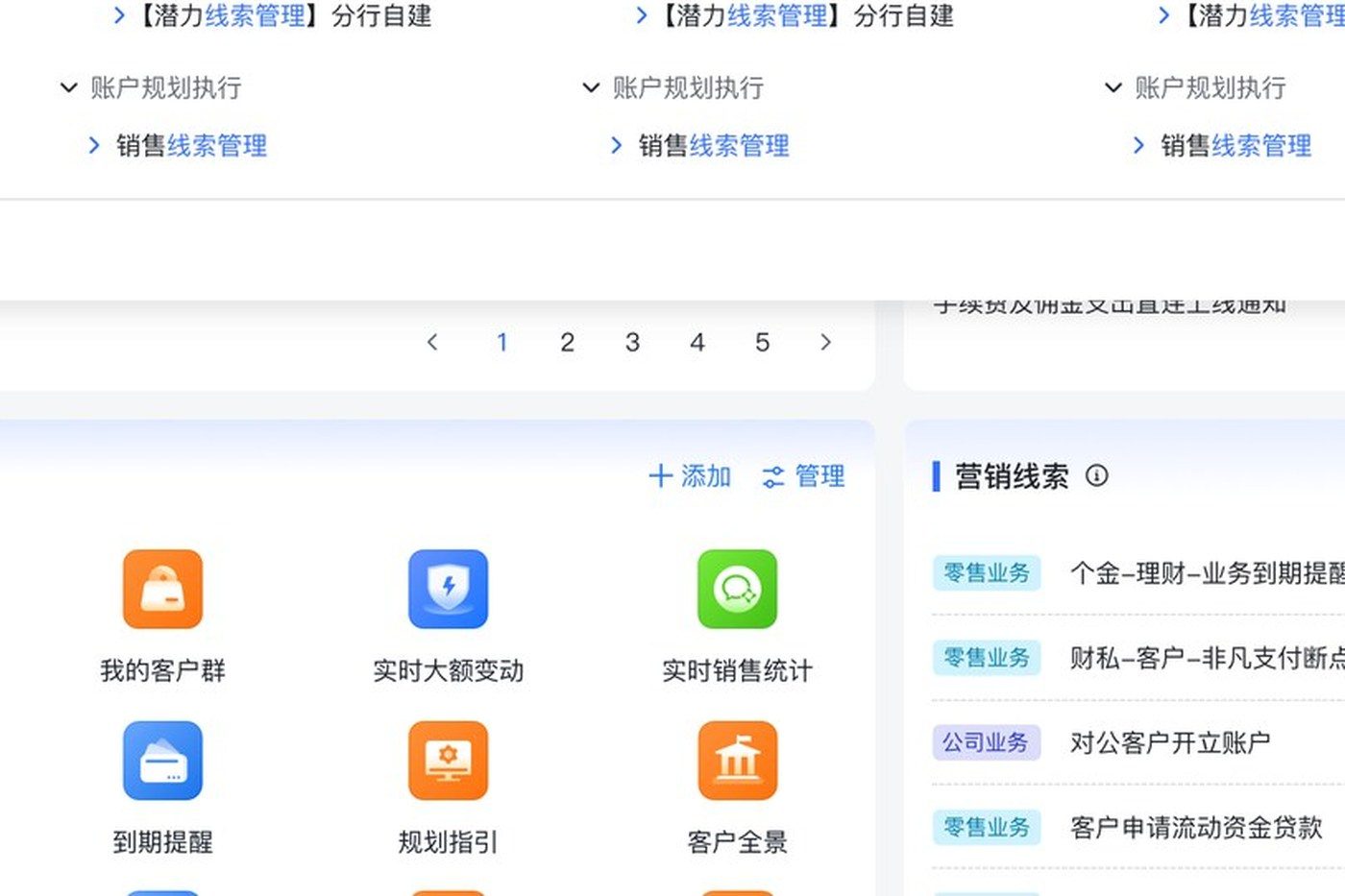The width and height of the screenshot is (1345, 896).
Task: Expand the middle 销售线索管理 item
Action: 617,146
